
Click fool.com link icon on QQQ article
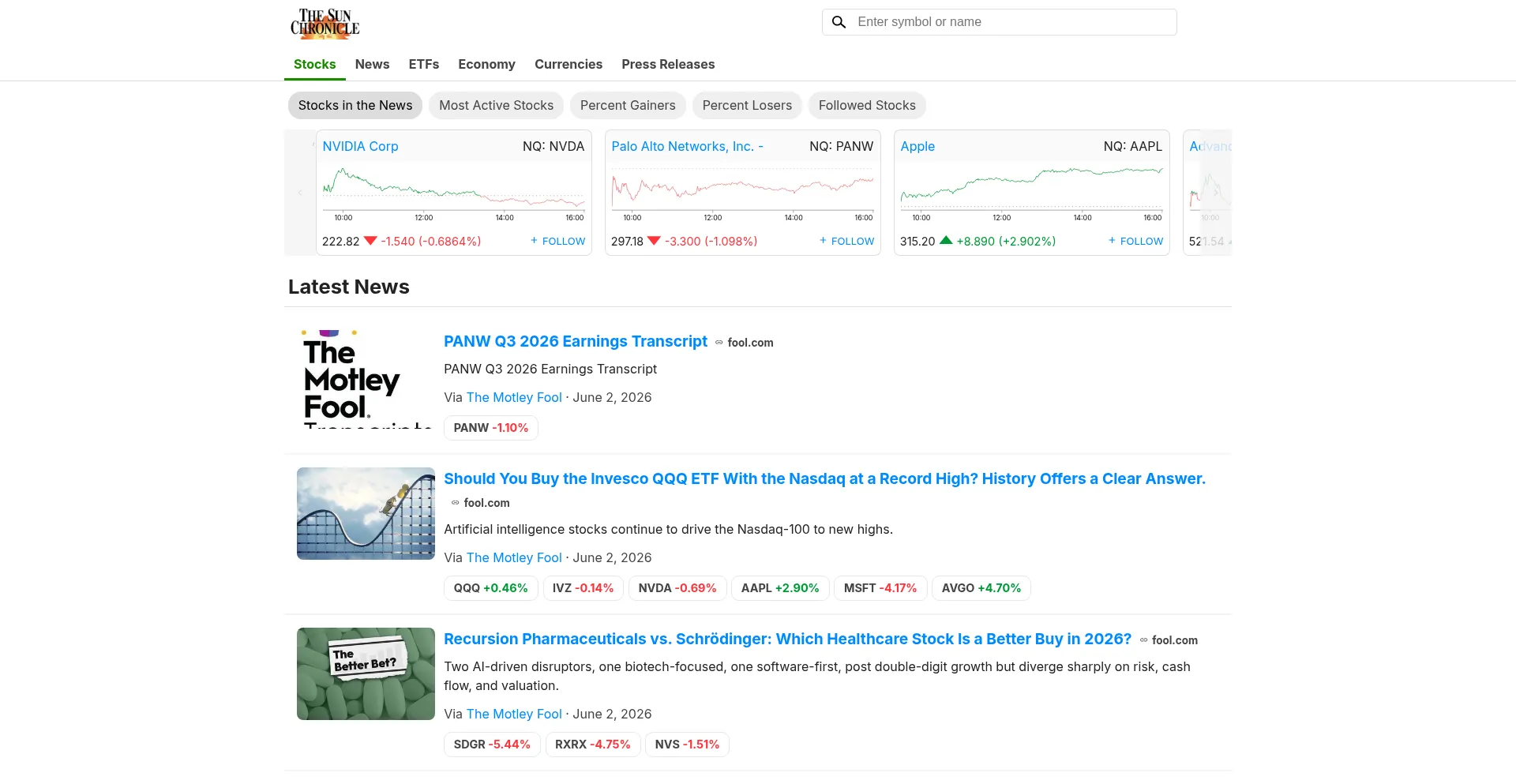(x=456, y=503)
